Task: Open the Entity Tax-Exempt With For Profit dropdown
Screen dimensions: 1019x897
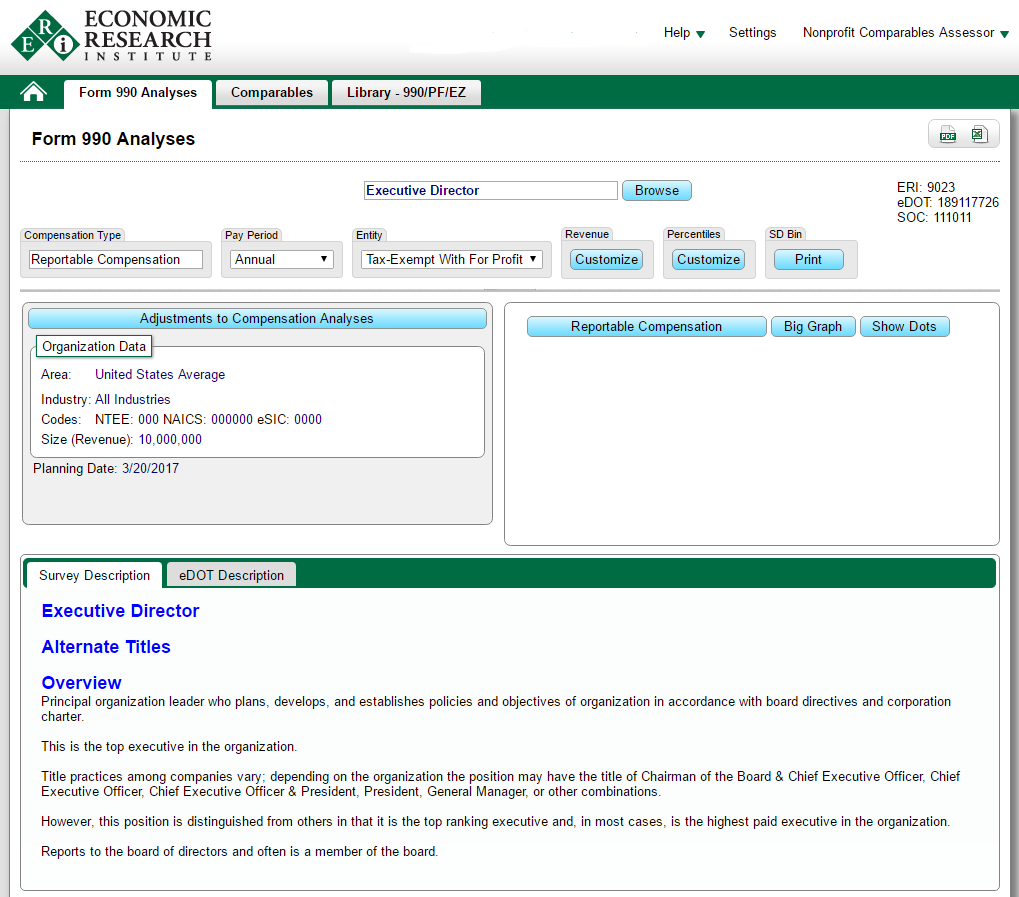Action: (x=452, y=259)
